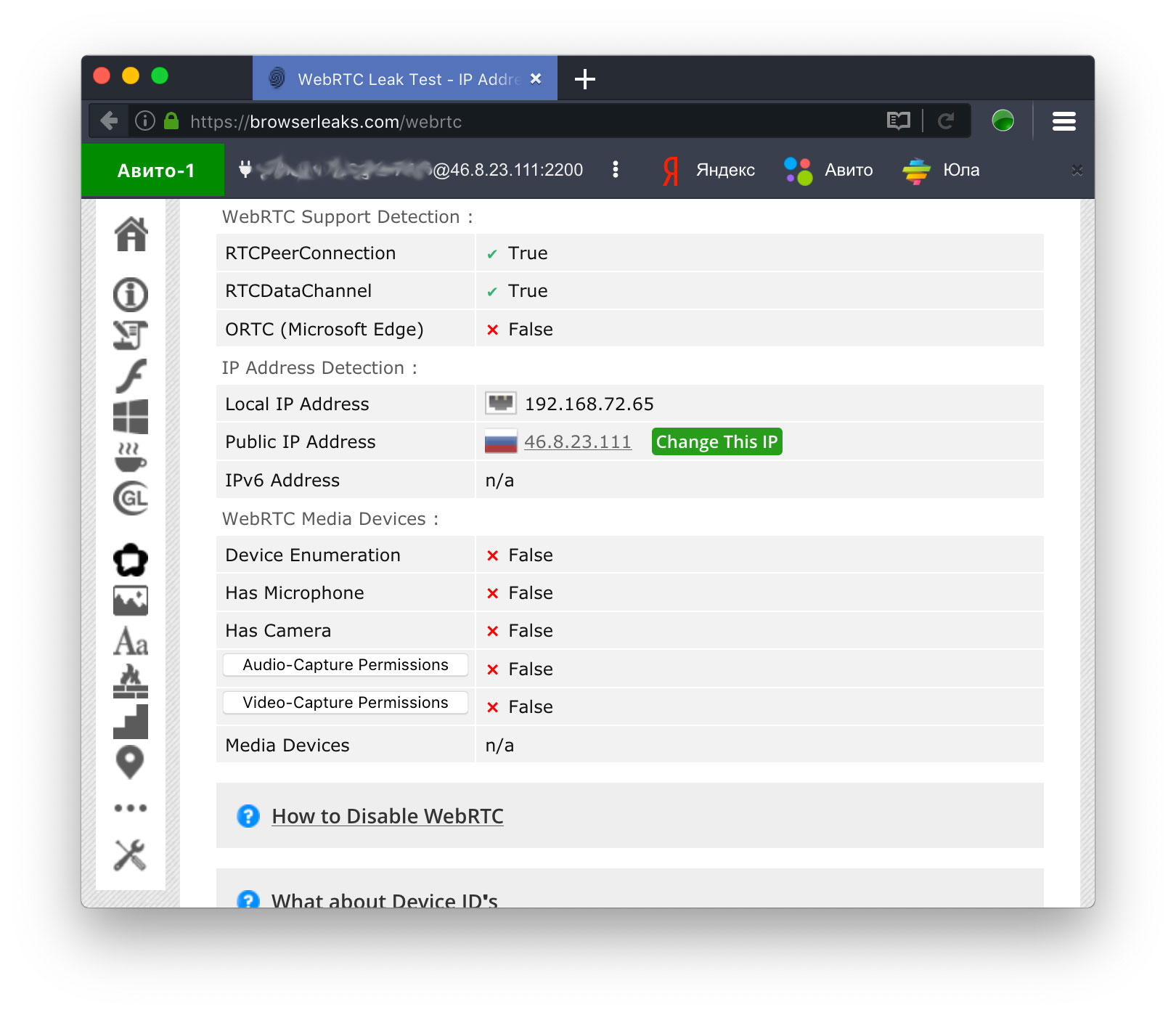This screenshot has width=1176, height=1015.
Task: Open the Авито bookmark
Action: click(828, 170)
